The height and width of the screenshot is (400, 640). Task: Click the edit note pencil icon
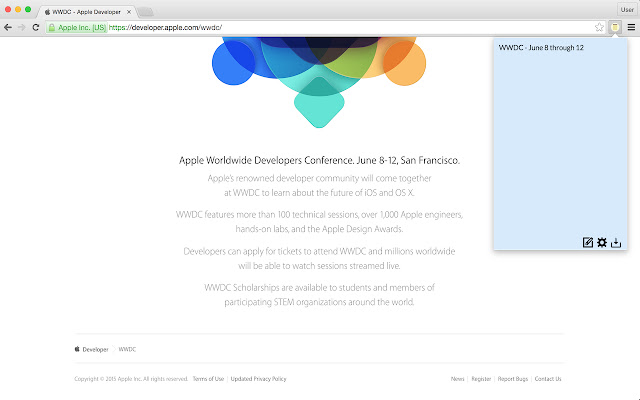(x=587, y=242)
